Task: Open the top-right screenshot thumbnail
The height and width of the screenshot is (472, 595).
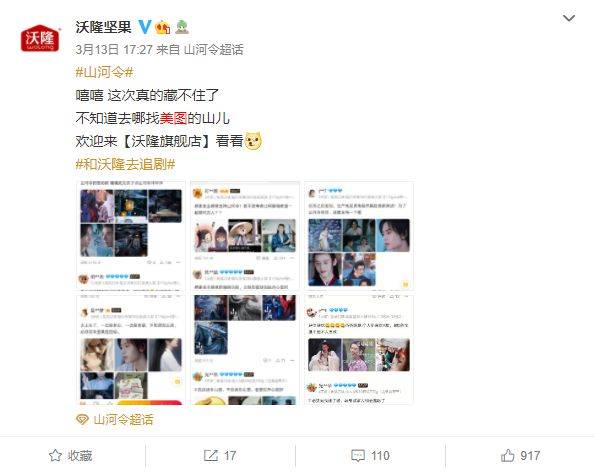Action: [359, 235]
